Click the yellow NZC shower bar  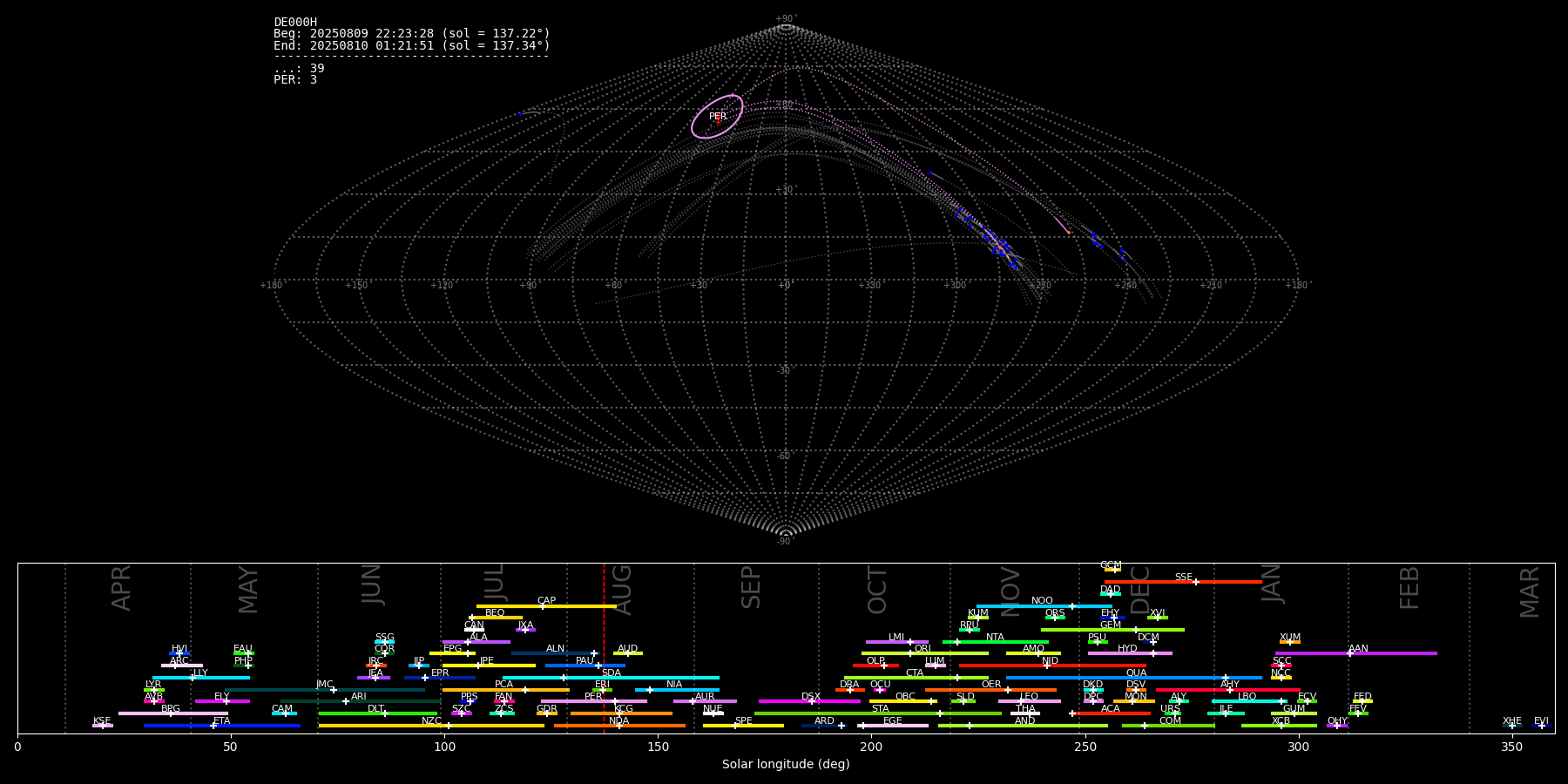[x=431, y=726]
